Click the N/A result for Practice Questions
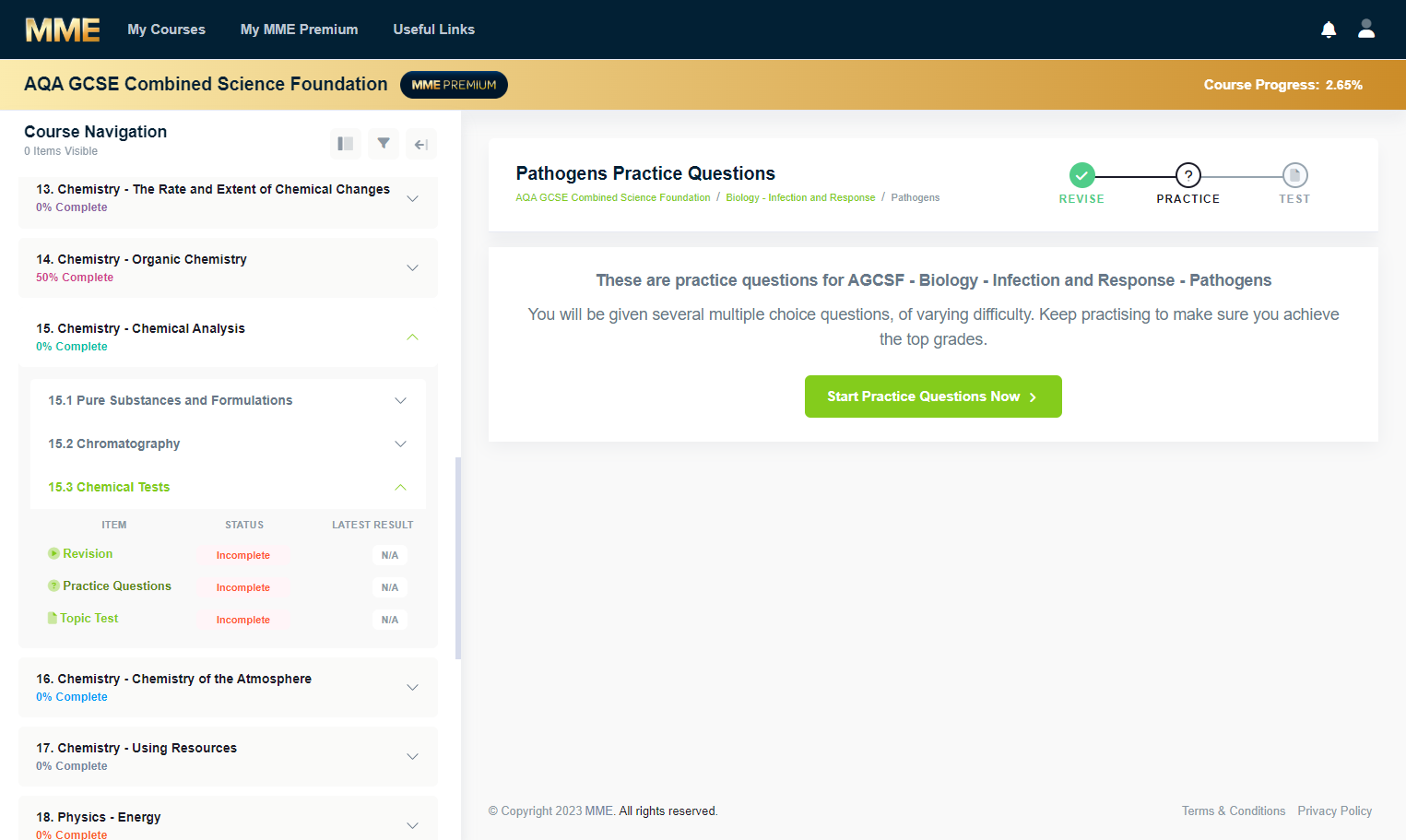This screenshot has height=840, width=1406. pyautogui.click(x=390, y=587)
